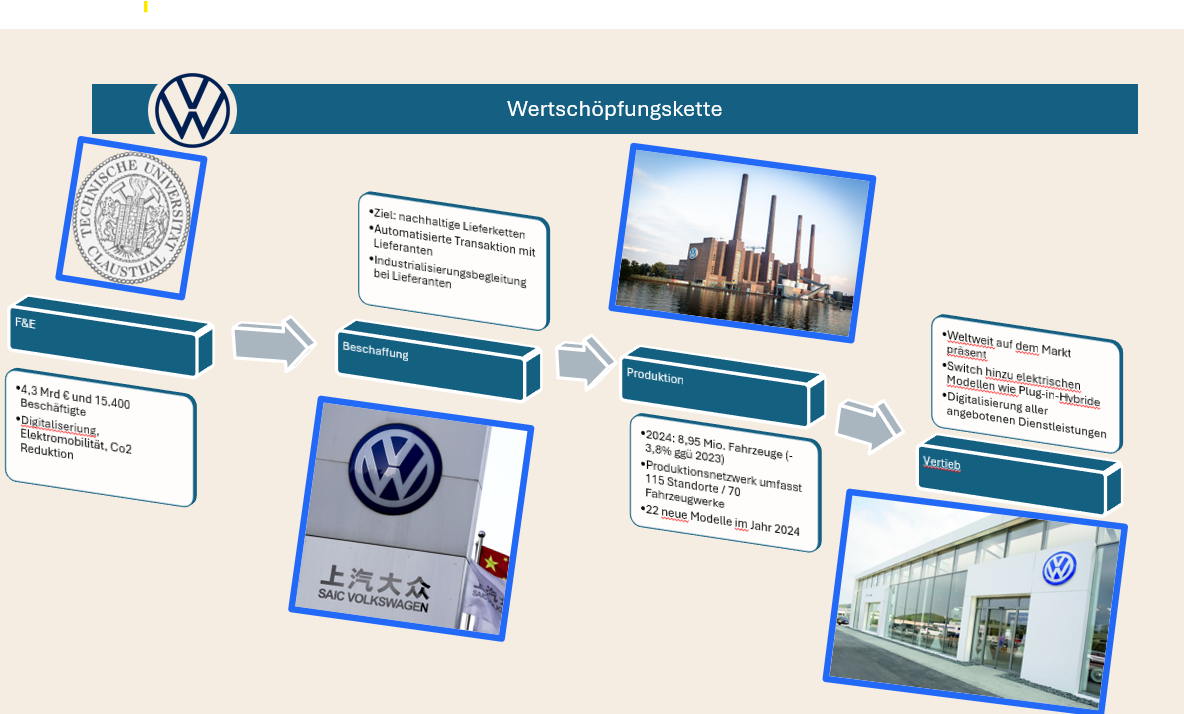Click the Volkswagen logo beside the title
The image size is (1184, 714).
(193, 109)
